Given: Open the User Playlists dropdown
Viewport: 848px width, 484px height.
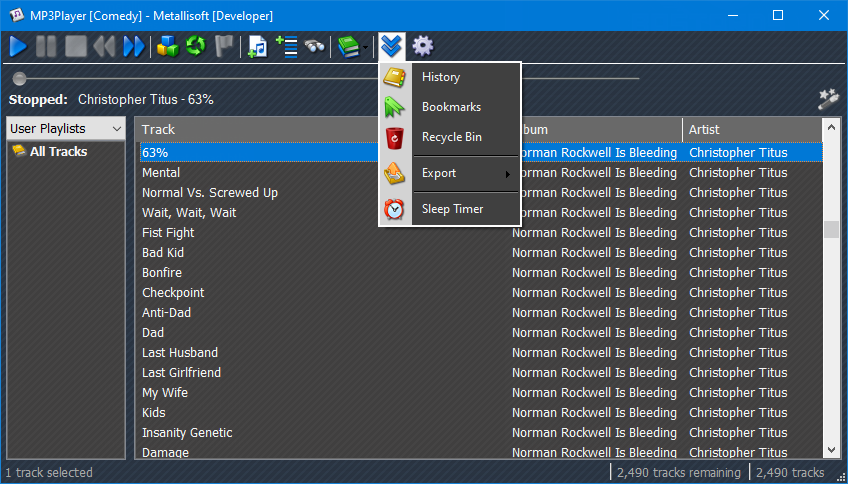Looking at the screenshot, I should coord(66,128).
